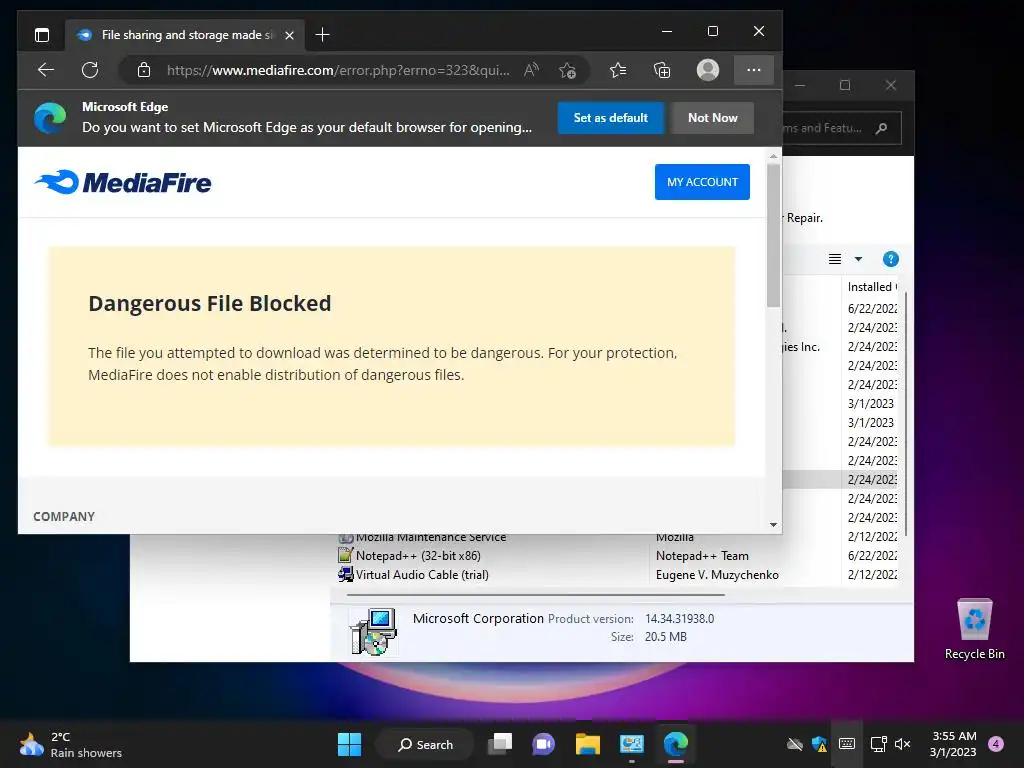1024x768 pixels.
Task: Click the mediafire.com address bar
Action: pos(338,70)
